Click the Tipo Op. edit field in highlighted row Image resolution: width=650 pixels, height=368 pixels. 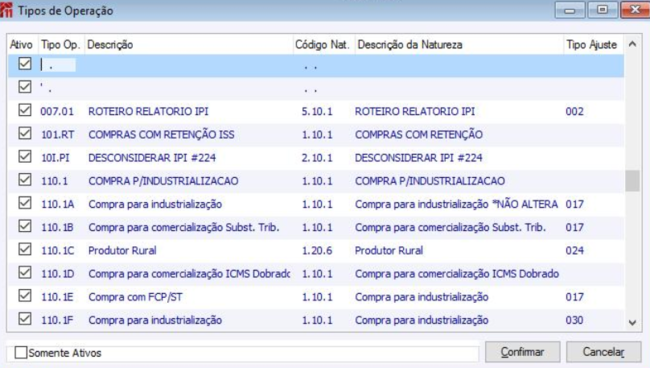coord(58,65)
